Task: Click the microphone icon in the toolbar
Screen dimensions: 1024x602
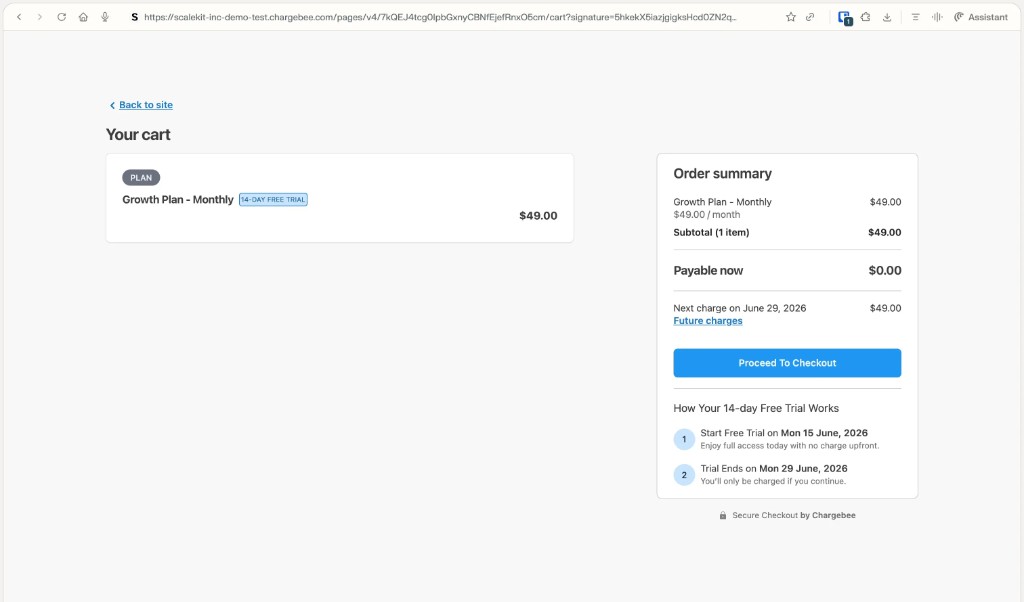Action: [104, 17]
